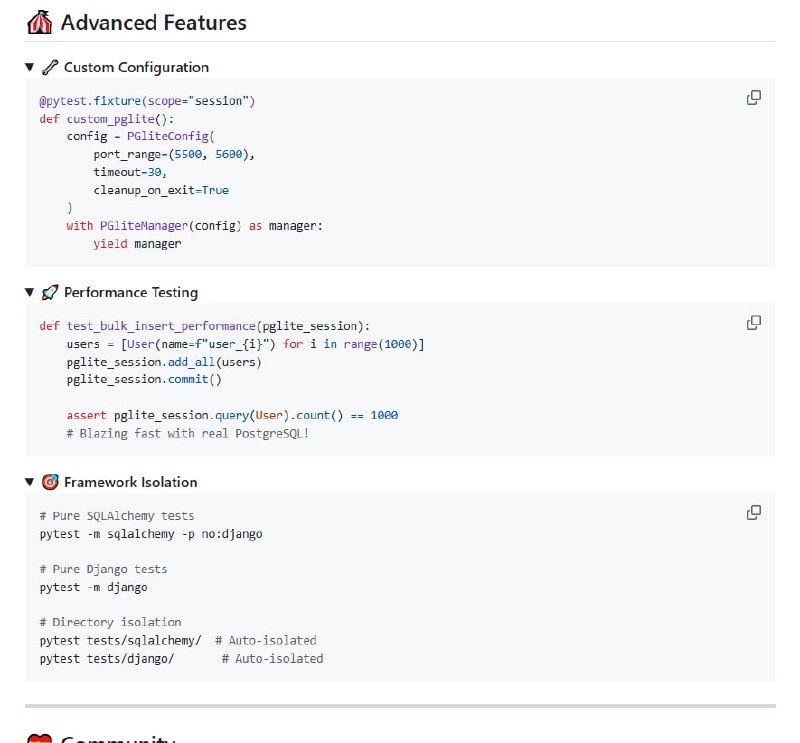Collapse the Performance Testing disclosure triangle
The height and width of the screenshot is (743, 800).
click(x=30, y=292)
